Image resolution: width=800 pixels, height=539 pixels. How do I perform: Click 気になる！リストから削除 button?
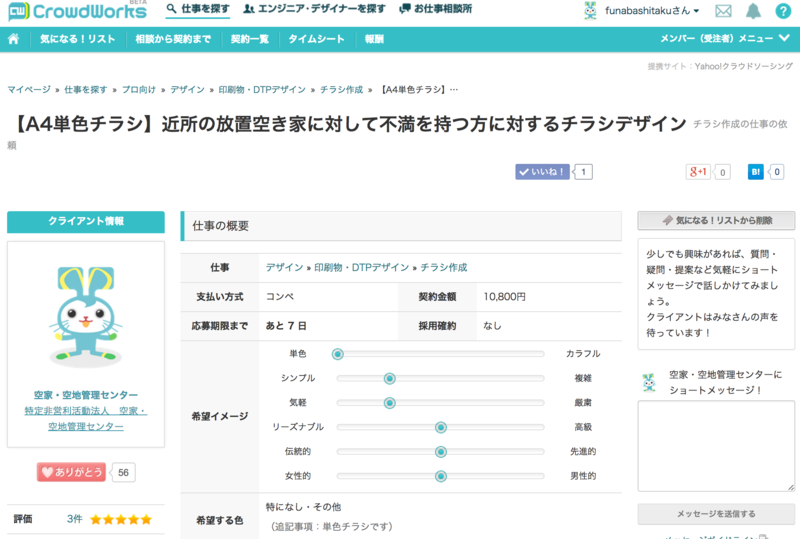[716, 220]
